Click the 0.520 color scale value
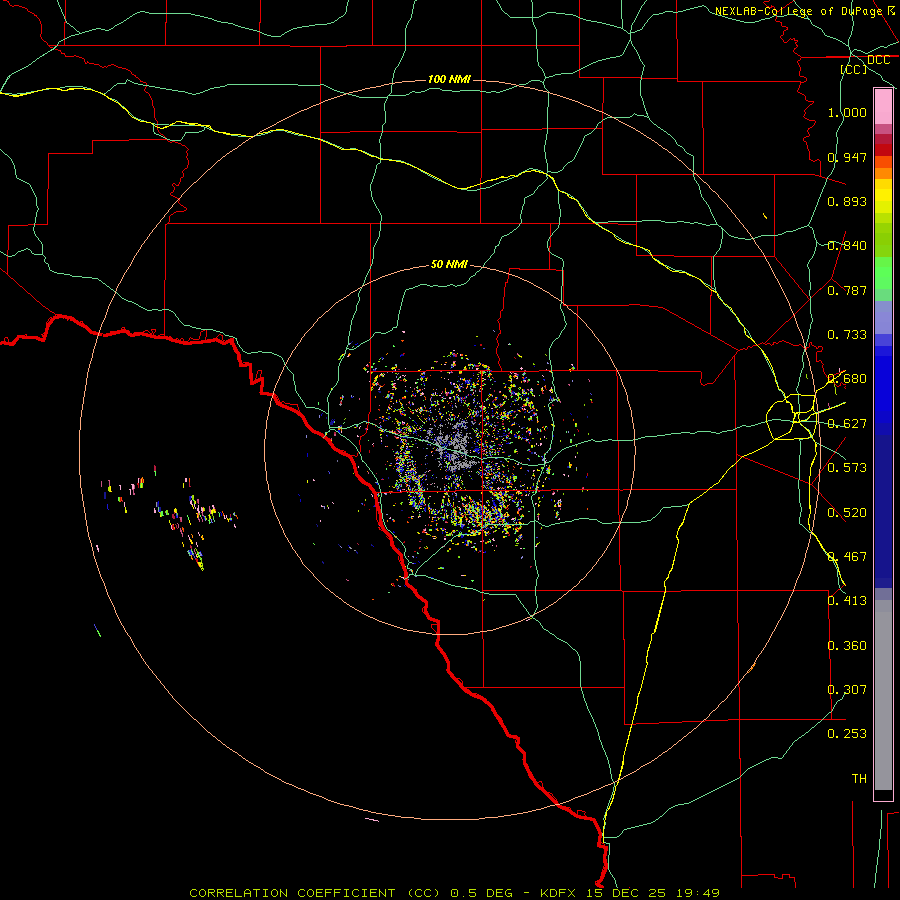The width and height of the screenshot is (900, 900). click(x=847, y=512)
